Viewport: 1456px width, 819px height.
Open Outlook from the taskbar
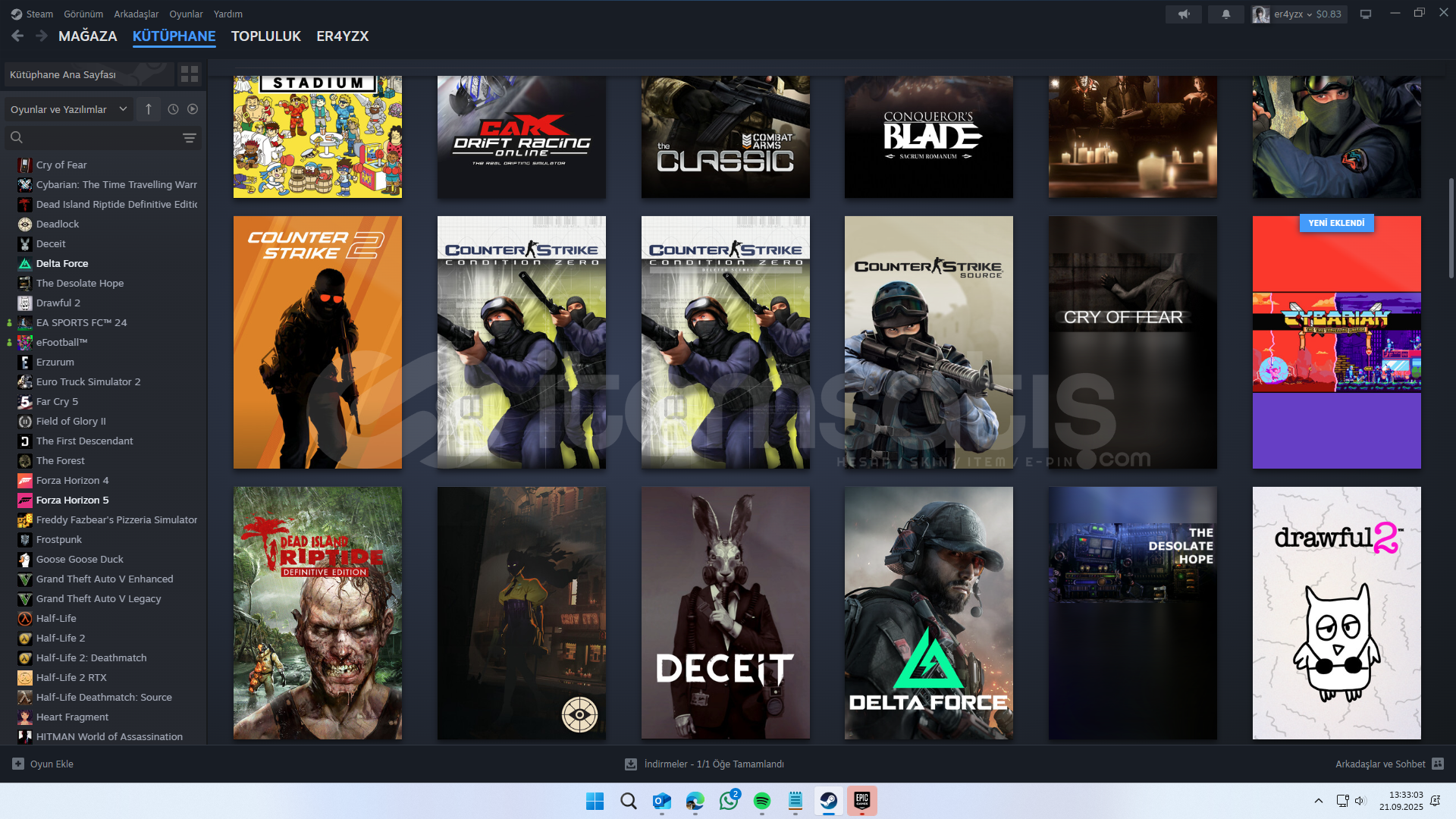pos(661,801)
